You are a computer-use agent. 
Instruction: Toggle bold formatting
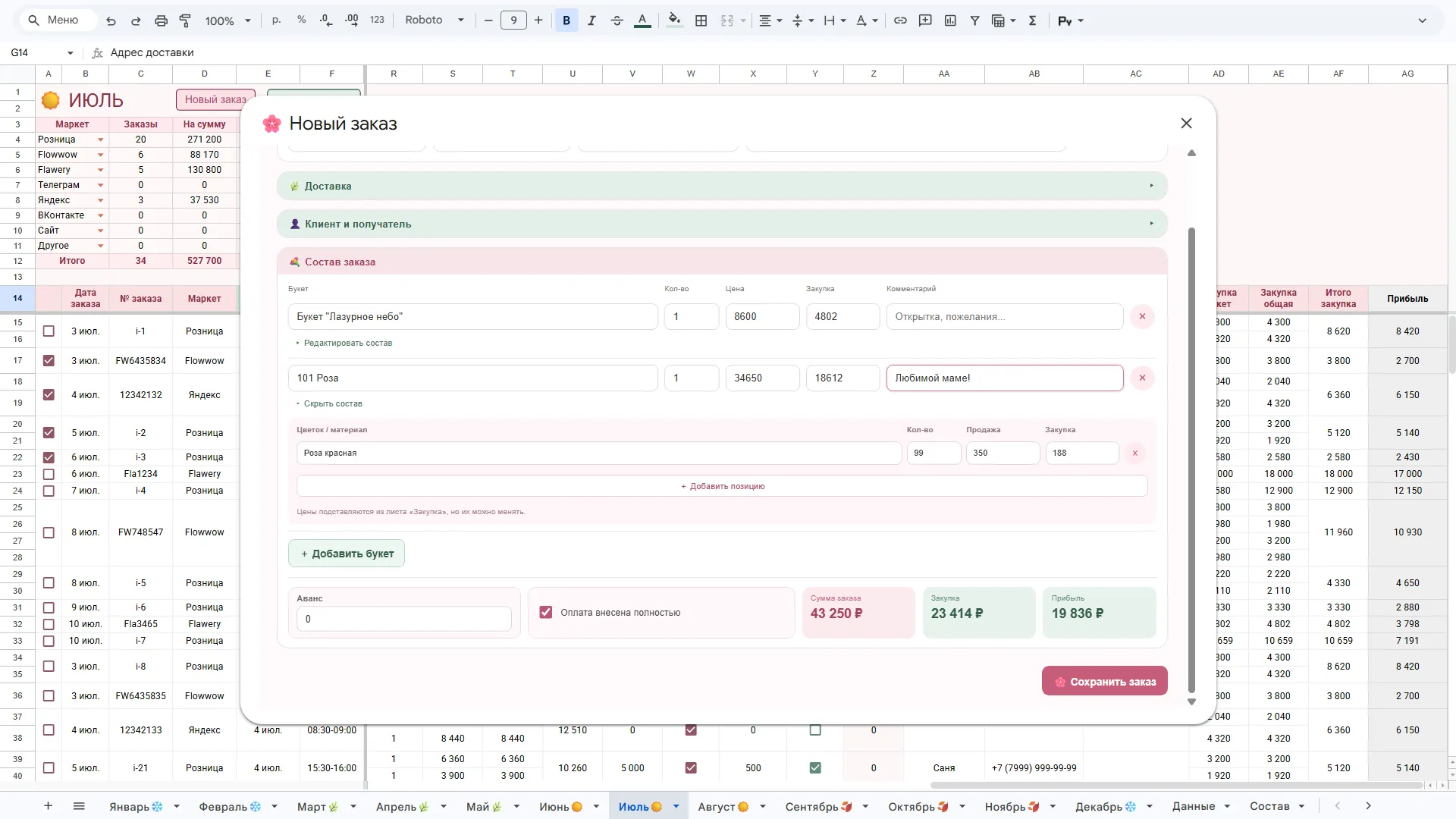click(566, 20)
